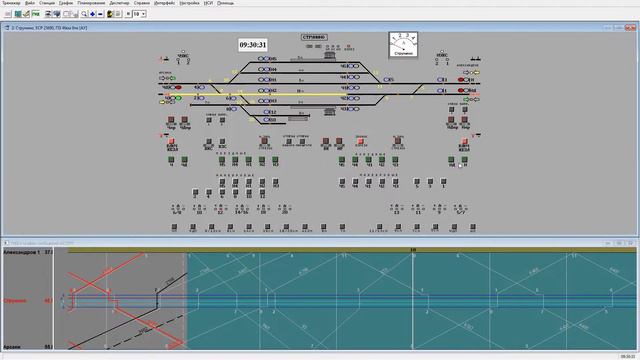
Task: Click the magnifier zoom toolbar icon
Action: tap(84, 14)
